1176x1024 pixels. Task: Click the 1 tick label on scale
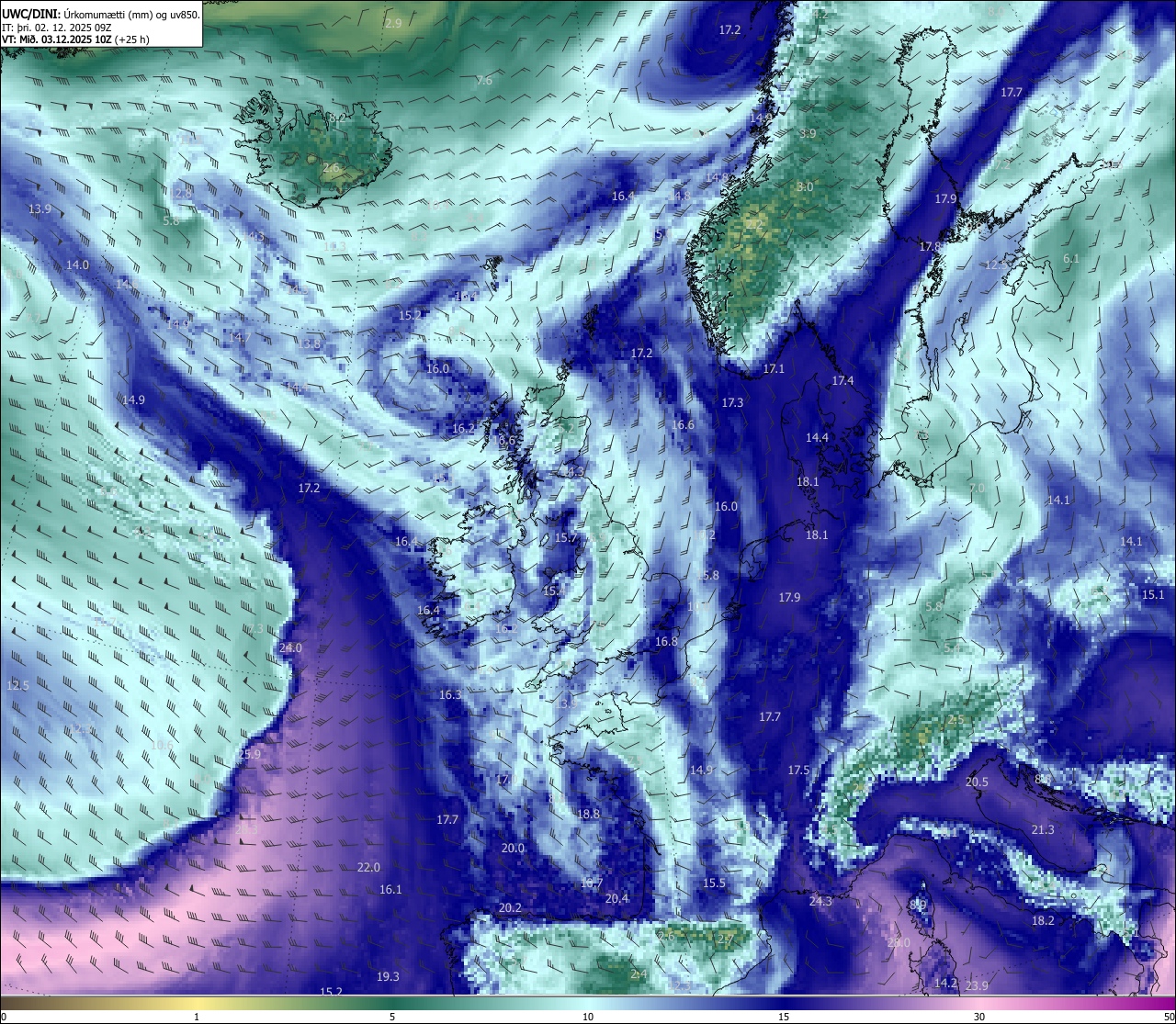[197, 1017]
